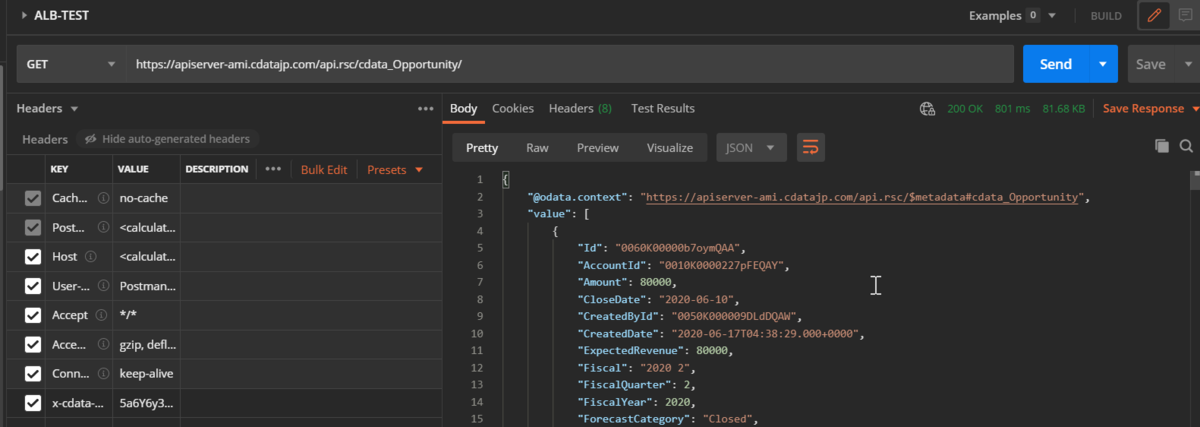Open the request panel three-dot options menu
This screenshot has width=1200, height=427.
pyautogui.click(x=425, y=108)
